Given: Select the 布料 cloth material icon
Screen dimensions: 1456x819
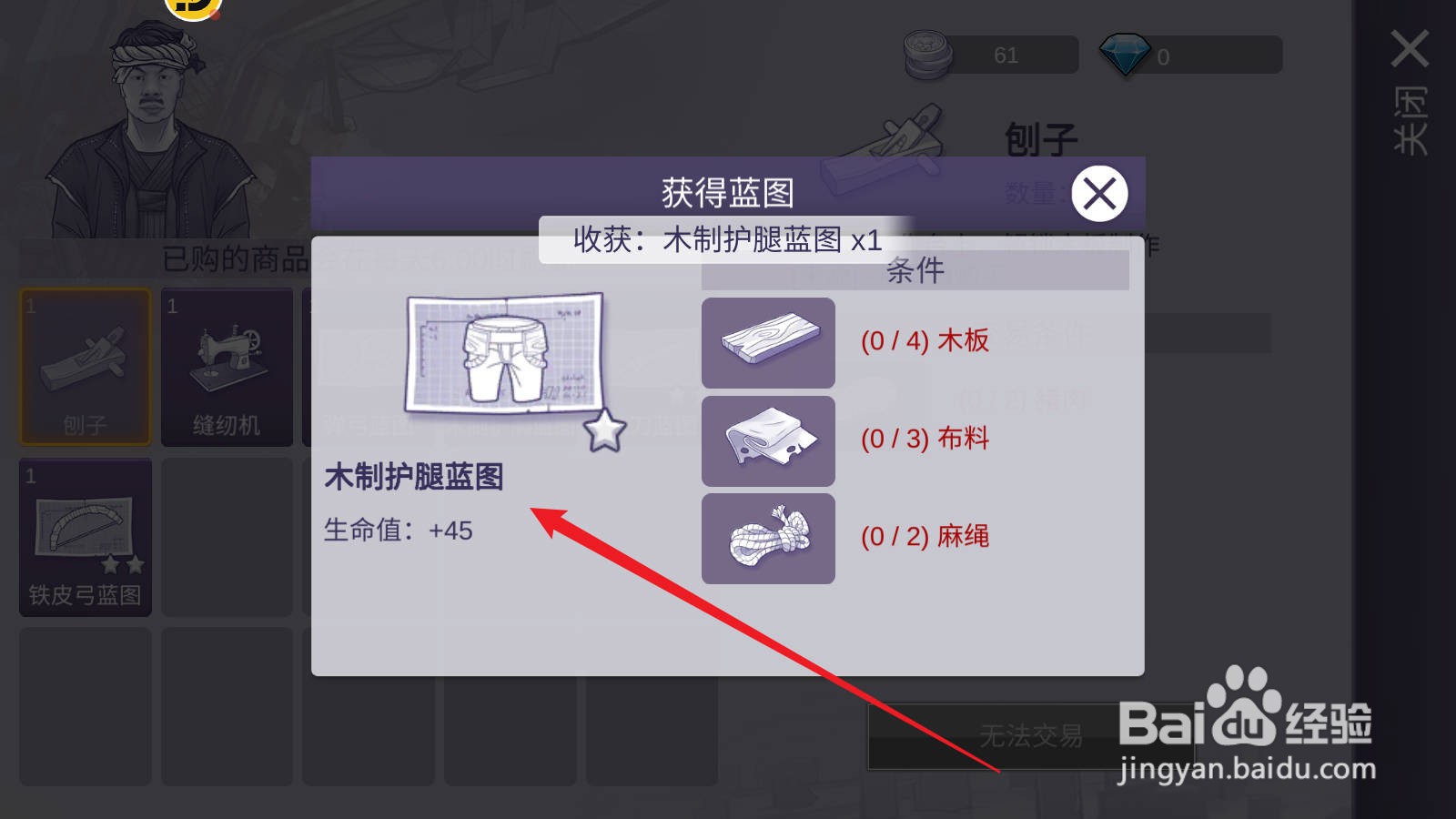Looking at the screenshot, I should click(x=768, y=441).
